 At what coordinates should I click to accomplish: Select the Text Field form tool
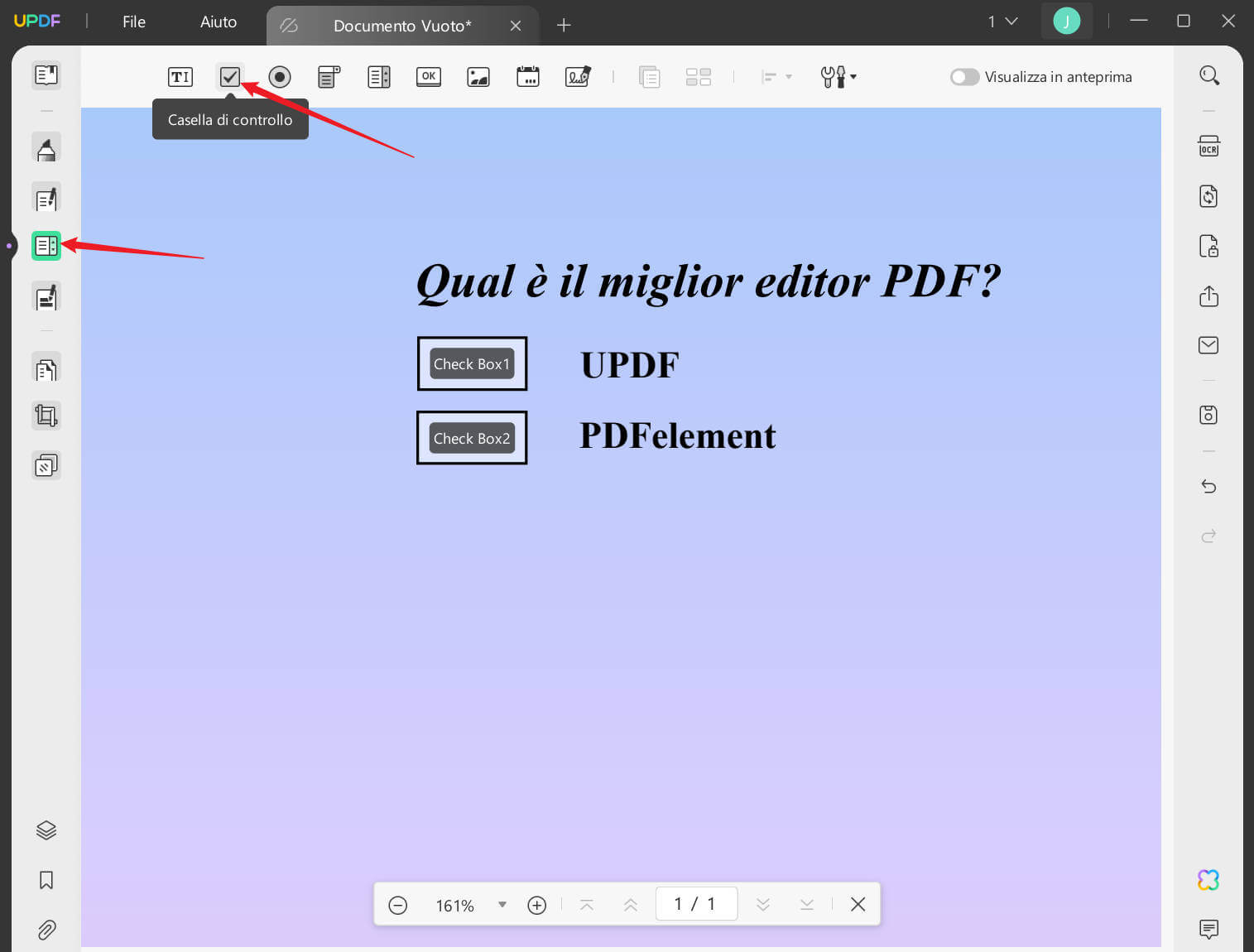click(180, 76)
